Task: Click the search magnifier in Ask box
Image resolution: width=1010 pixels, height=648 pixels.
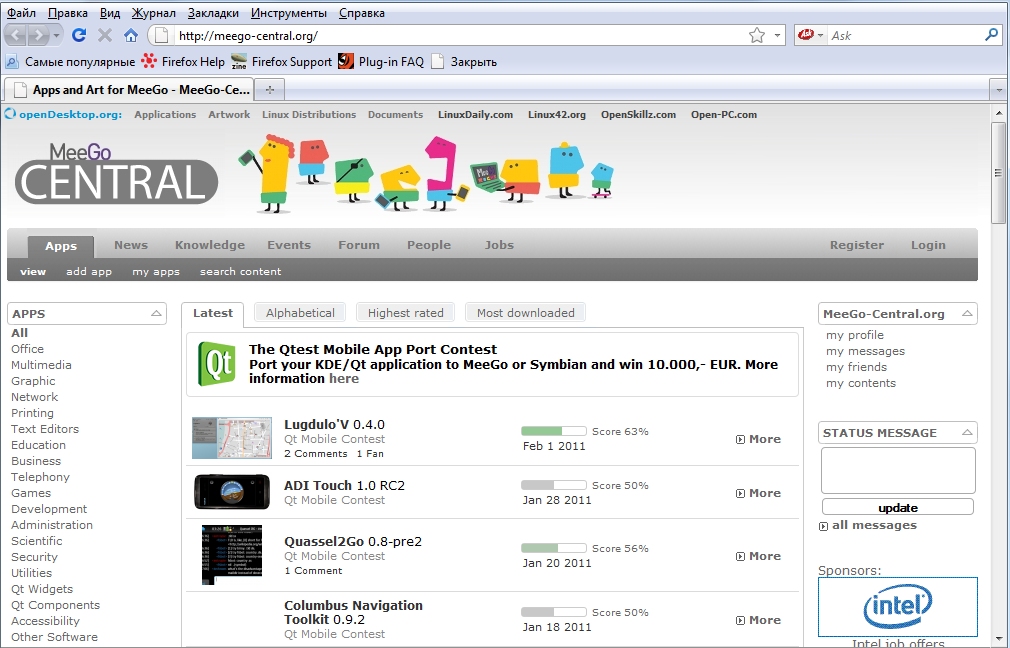Action: click(991, 35)
